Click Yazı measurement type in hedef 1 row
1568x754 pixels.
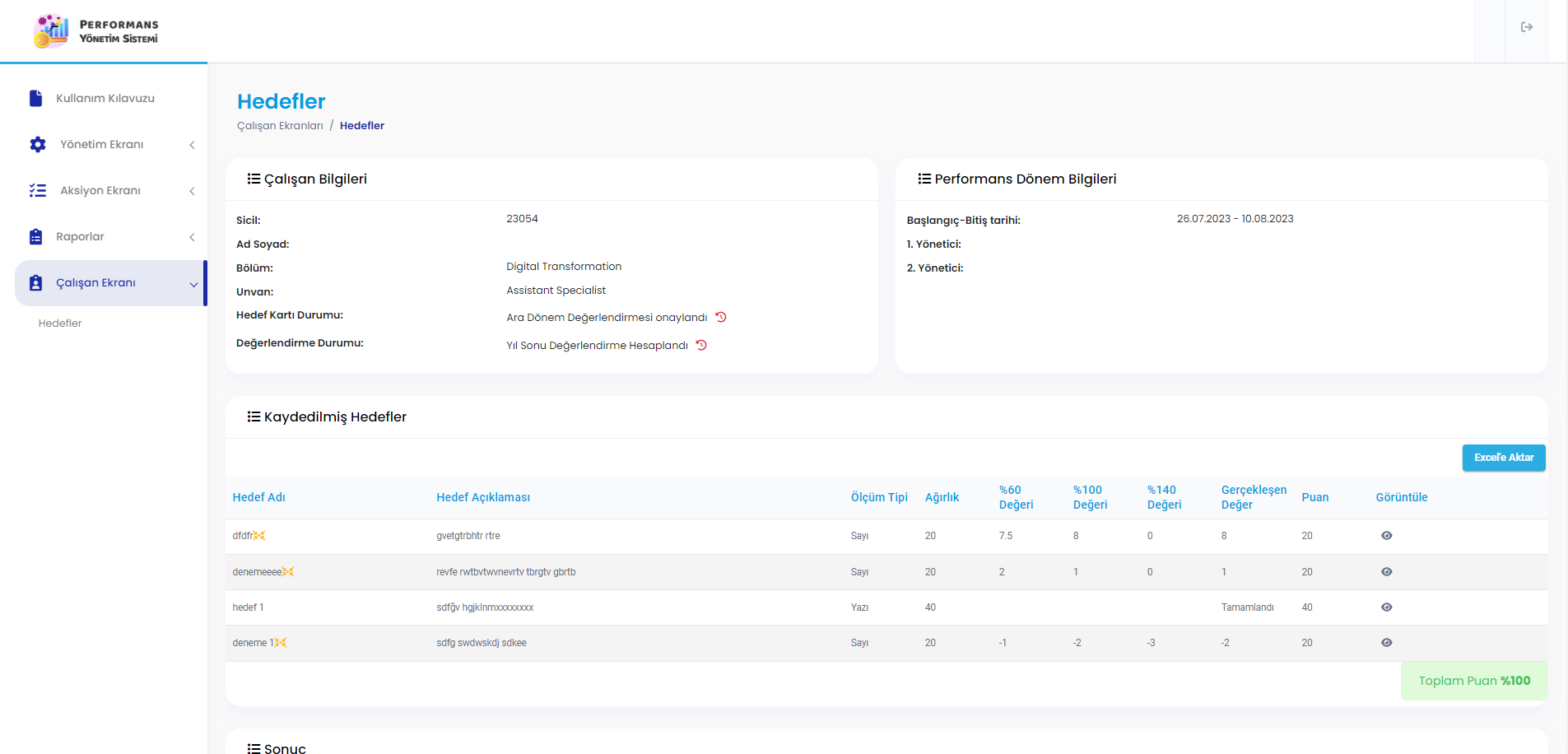(x=859, y=607)
